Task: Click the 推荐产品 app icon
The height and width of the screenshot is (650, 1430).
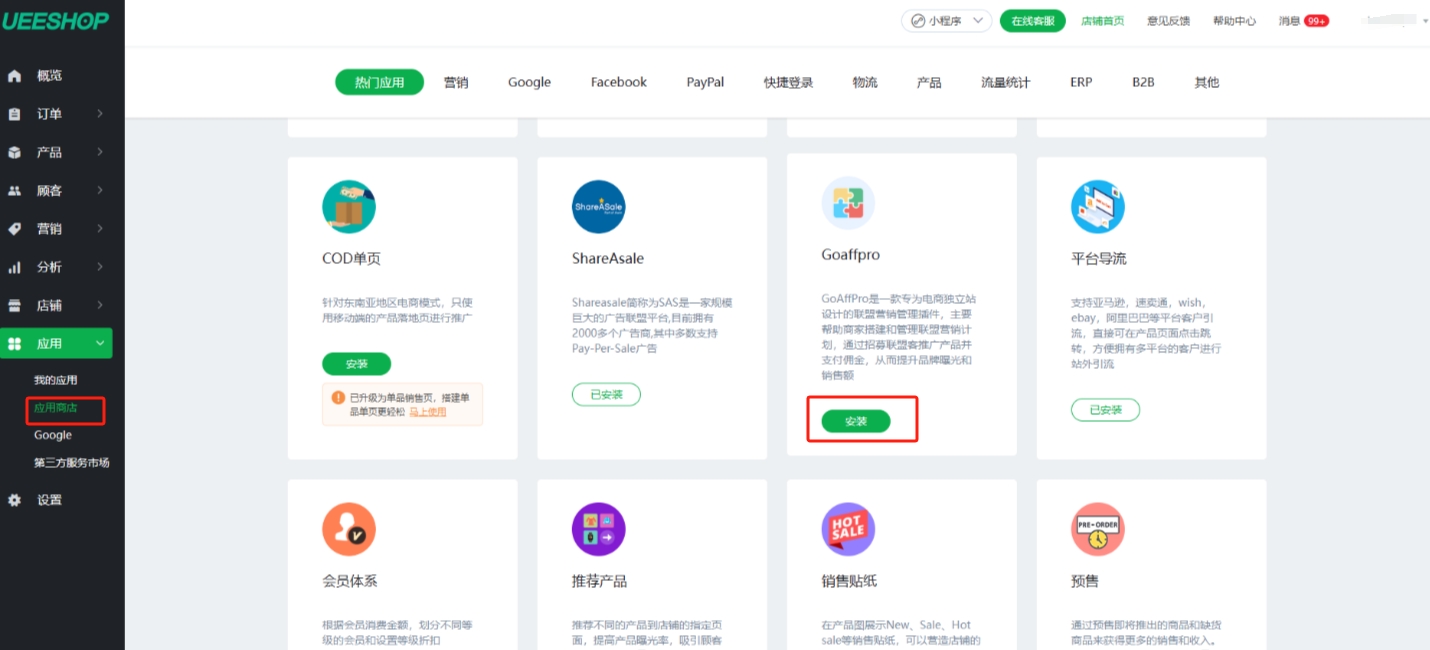Action: pos(599,529)
